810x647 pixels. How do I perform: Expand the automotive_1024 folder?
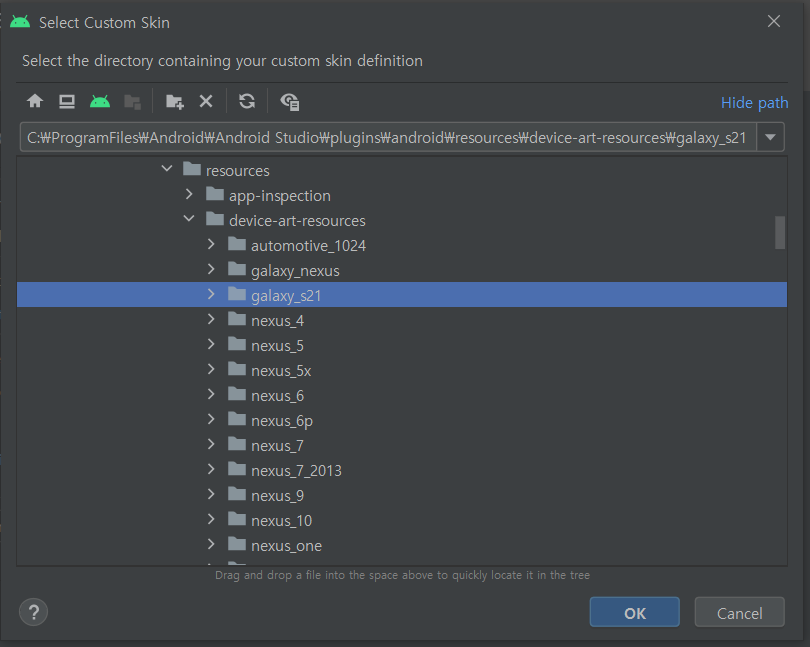pyautogui.click(x=211, y=244)
